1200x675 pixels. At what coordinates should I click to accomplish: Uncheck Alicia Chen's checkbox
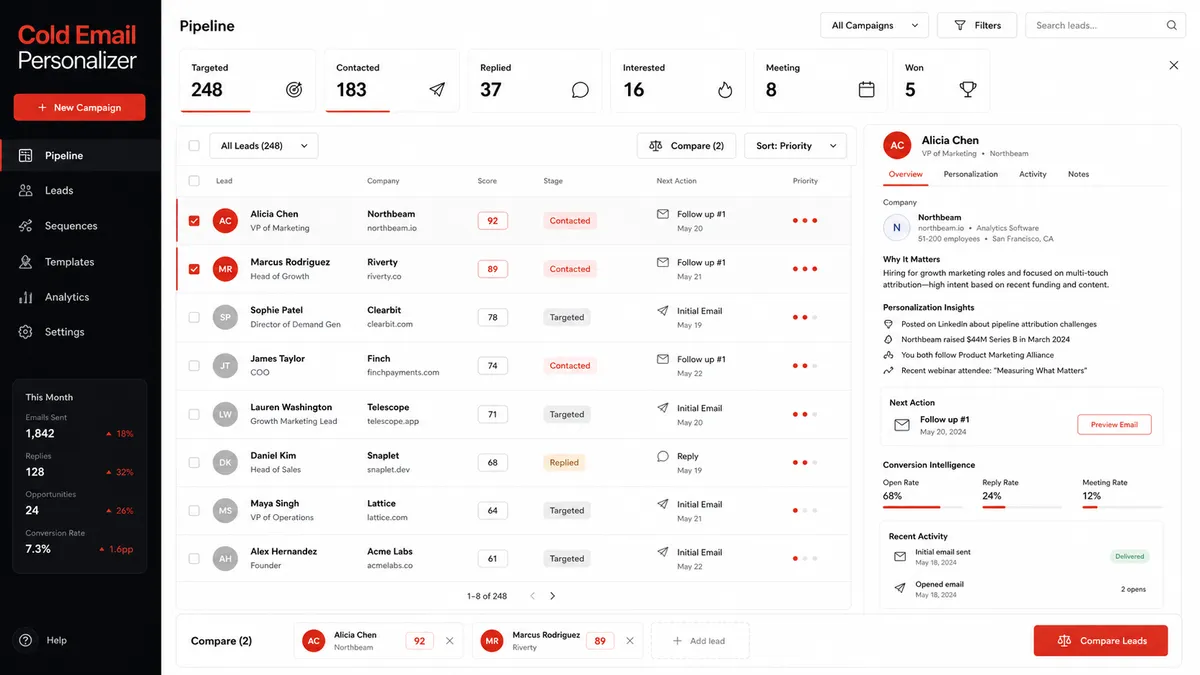pyautogui.click(x=194, y=221)
